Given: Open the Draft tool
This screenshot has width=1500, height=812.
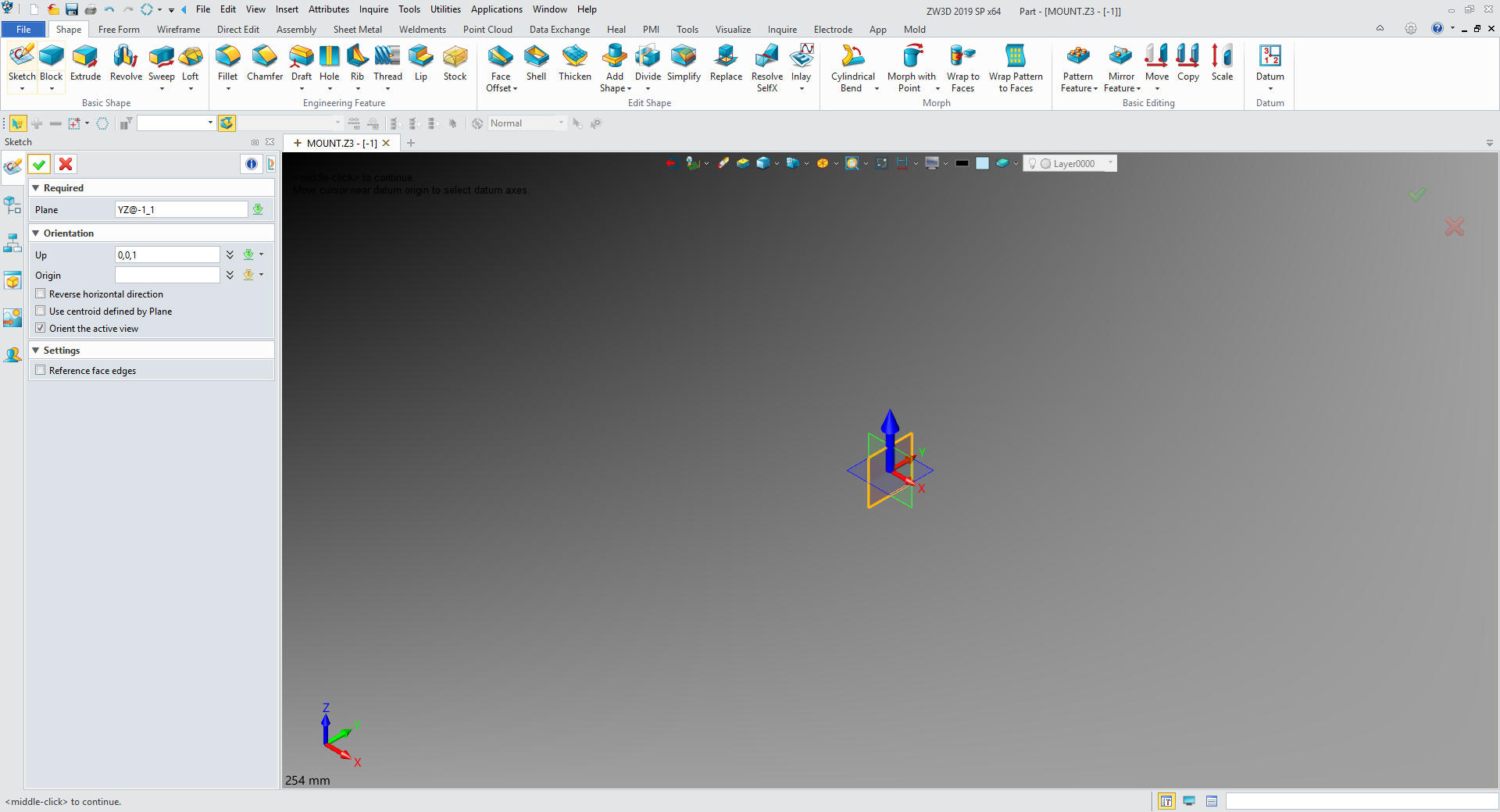Looking at the screenshot, I should click(302, 62).
